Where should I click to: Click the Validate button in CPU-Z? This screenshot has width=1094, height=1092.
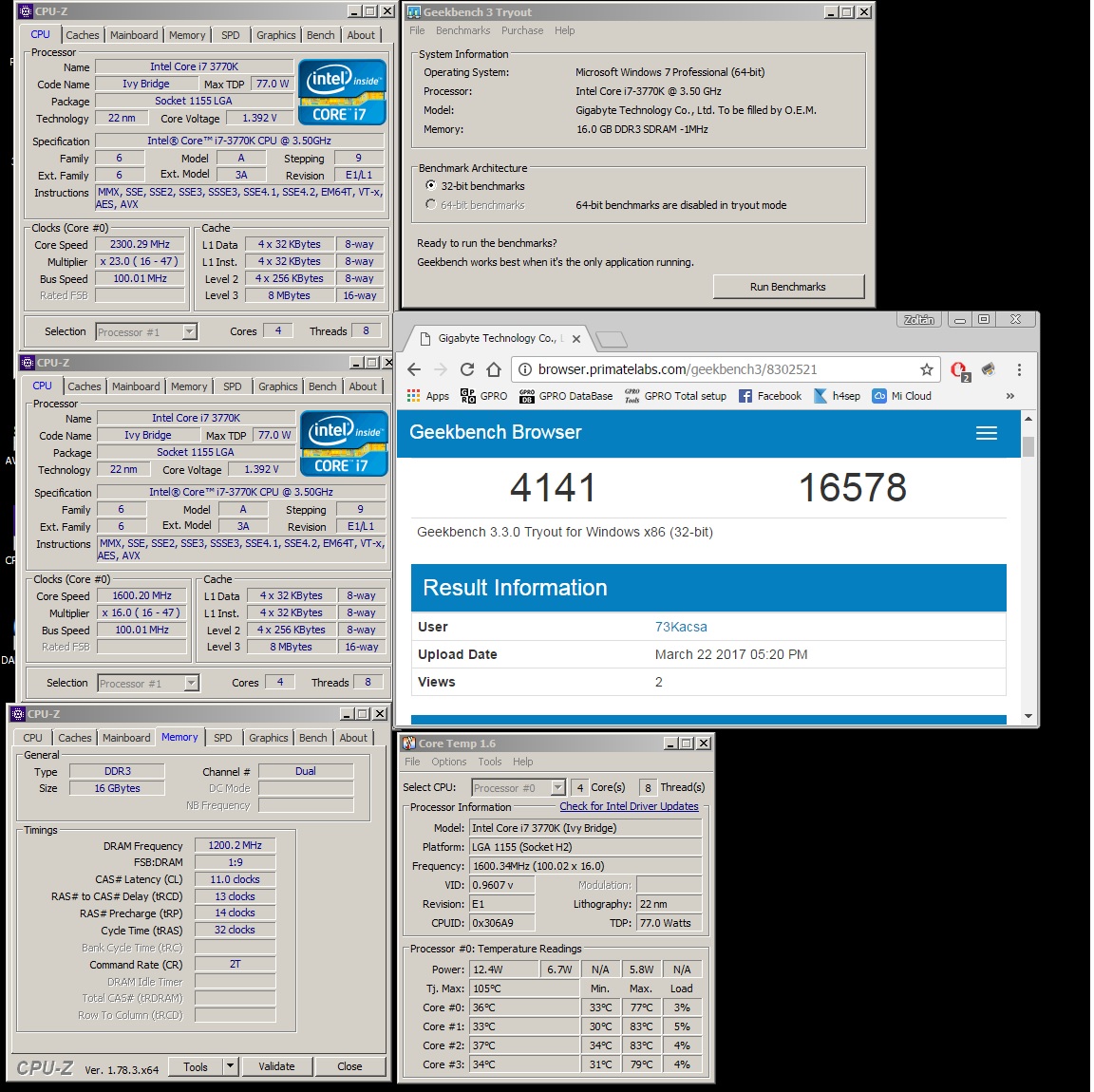pyautogui.click(x=277, y=1066)
